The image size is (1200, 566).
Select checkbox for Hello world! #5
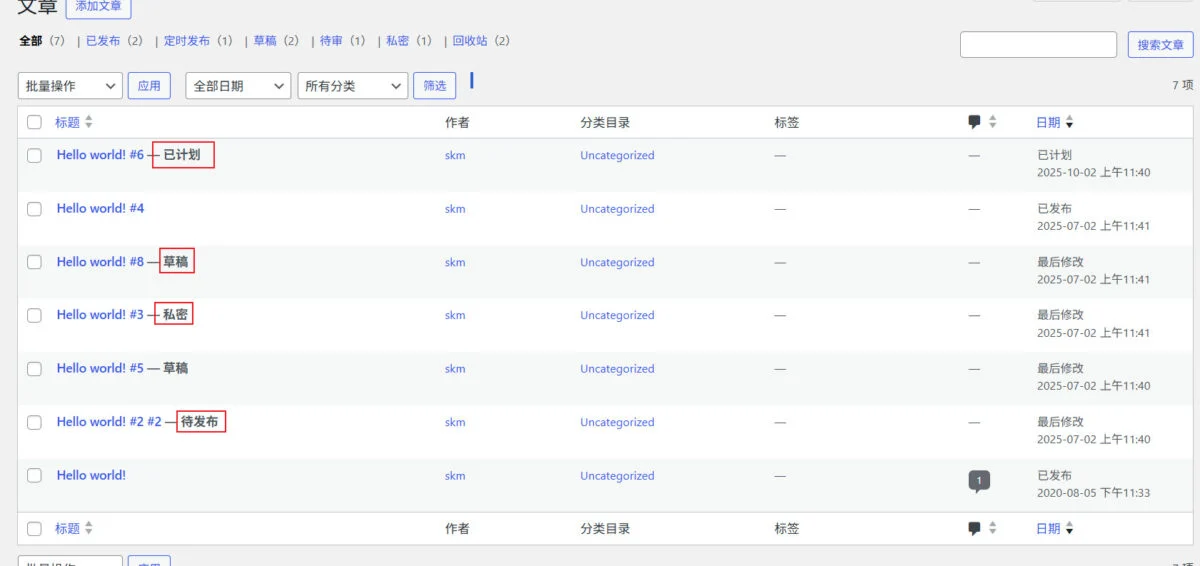pyautogui.click(x=34, y=369)
